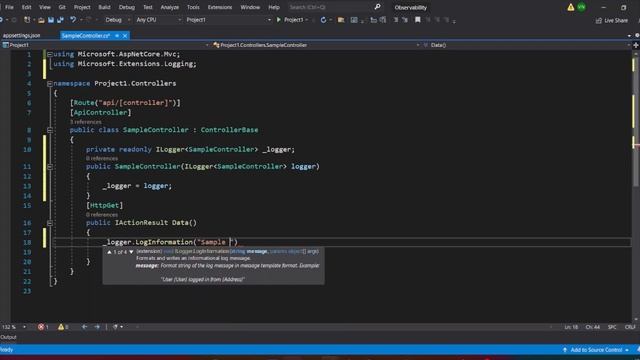Open the Edit menu
The height and width of the screenshot is (360, 640).
[x=27, y=7]
